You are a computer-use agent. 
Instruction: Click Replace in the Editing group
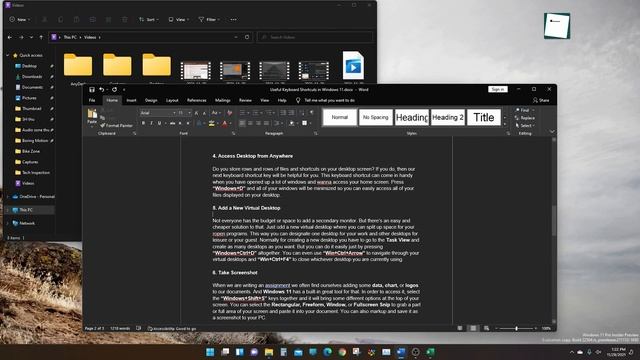(525, 118)
